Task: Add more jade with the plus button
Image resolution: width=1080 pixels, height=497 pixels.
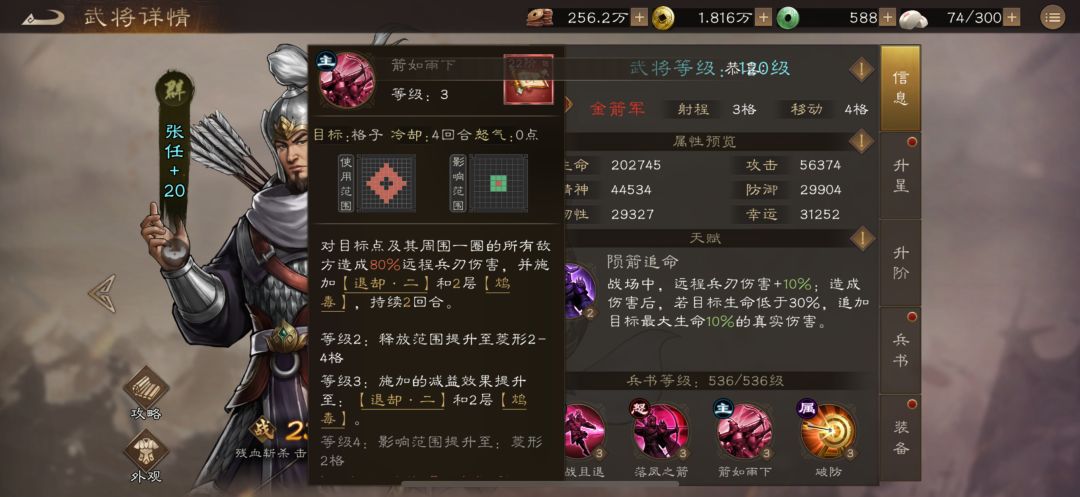Action: 888,18
